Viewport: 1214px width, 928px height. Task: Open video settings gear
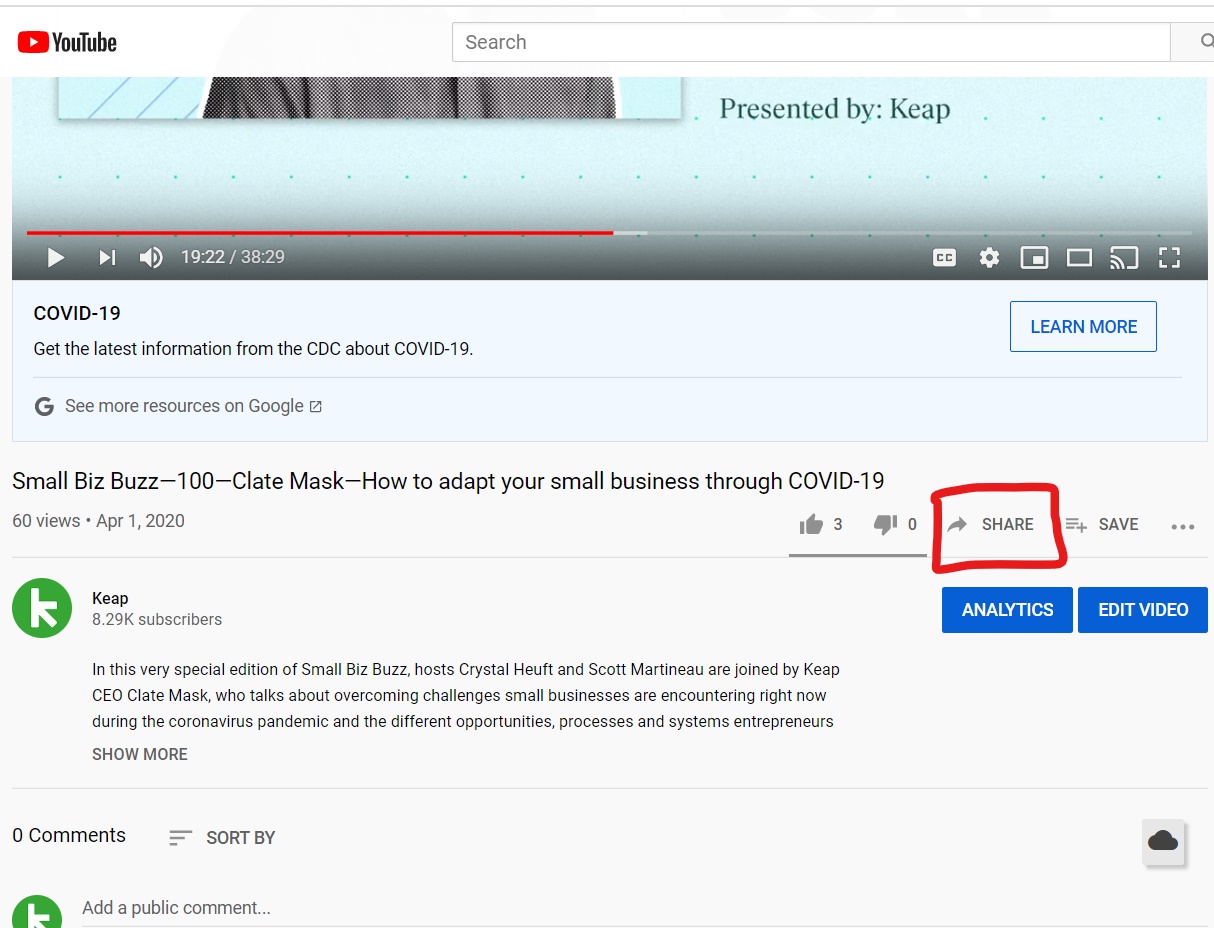coord(989,257)
